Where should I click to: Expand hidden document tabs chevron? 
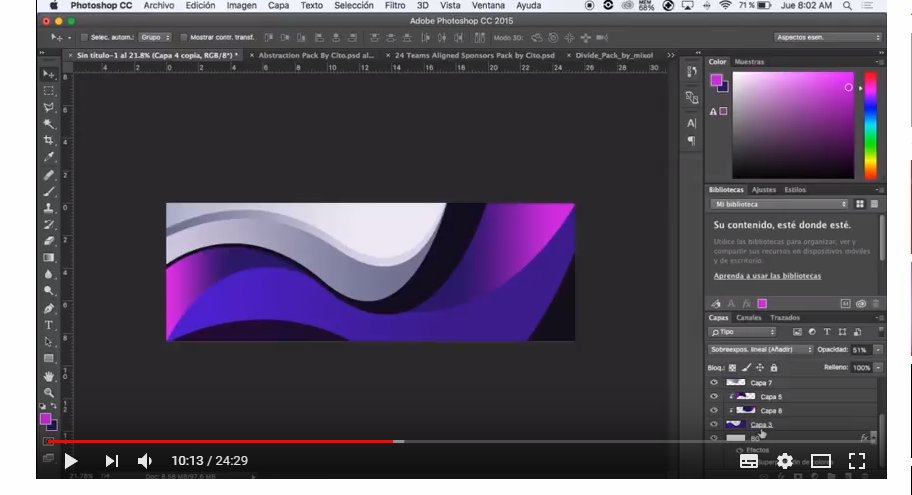pos(671,55)
